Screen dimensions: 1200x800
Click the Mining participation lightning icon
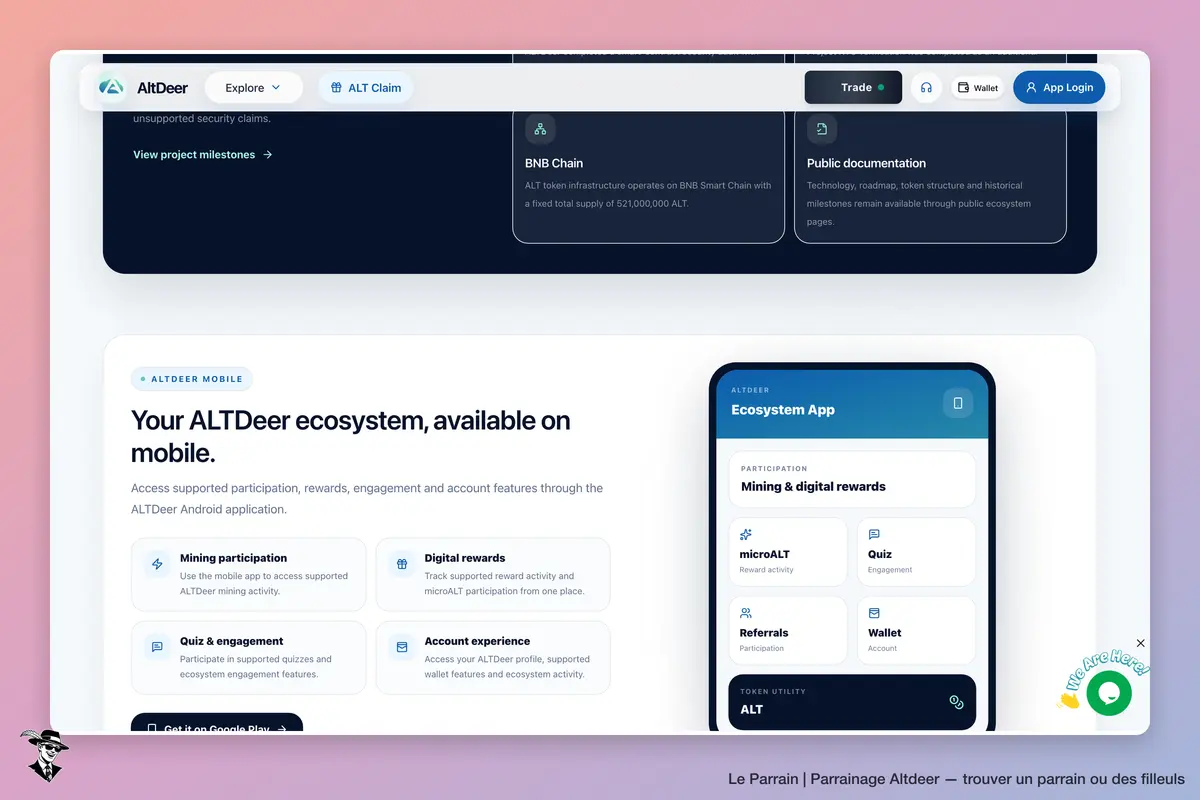[157, 564]
